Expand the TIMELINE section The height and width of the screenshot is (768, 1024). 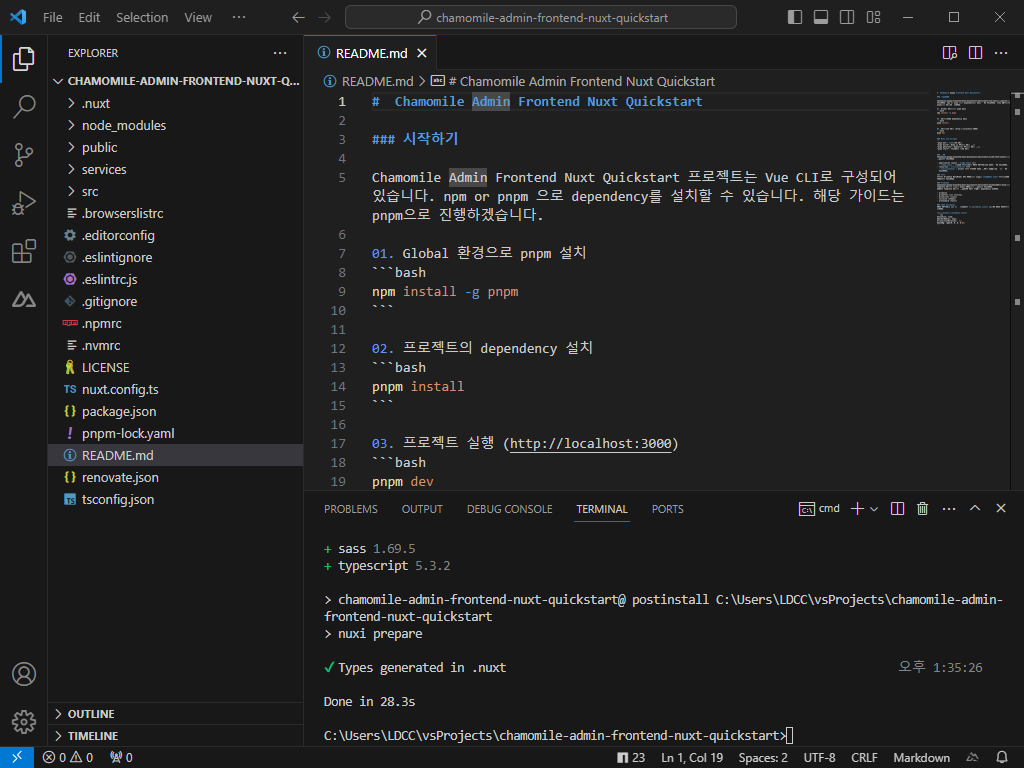[x=175, y=736]
